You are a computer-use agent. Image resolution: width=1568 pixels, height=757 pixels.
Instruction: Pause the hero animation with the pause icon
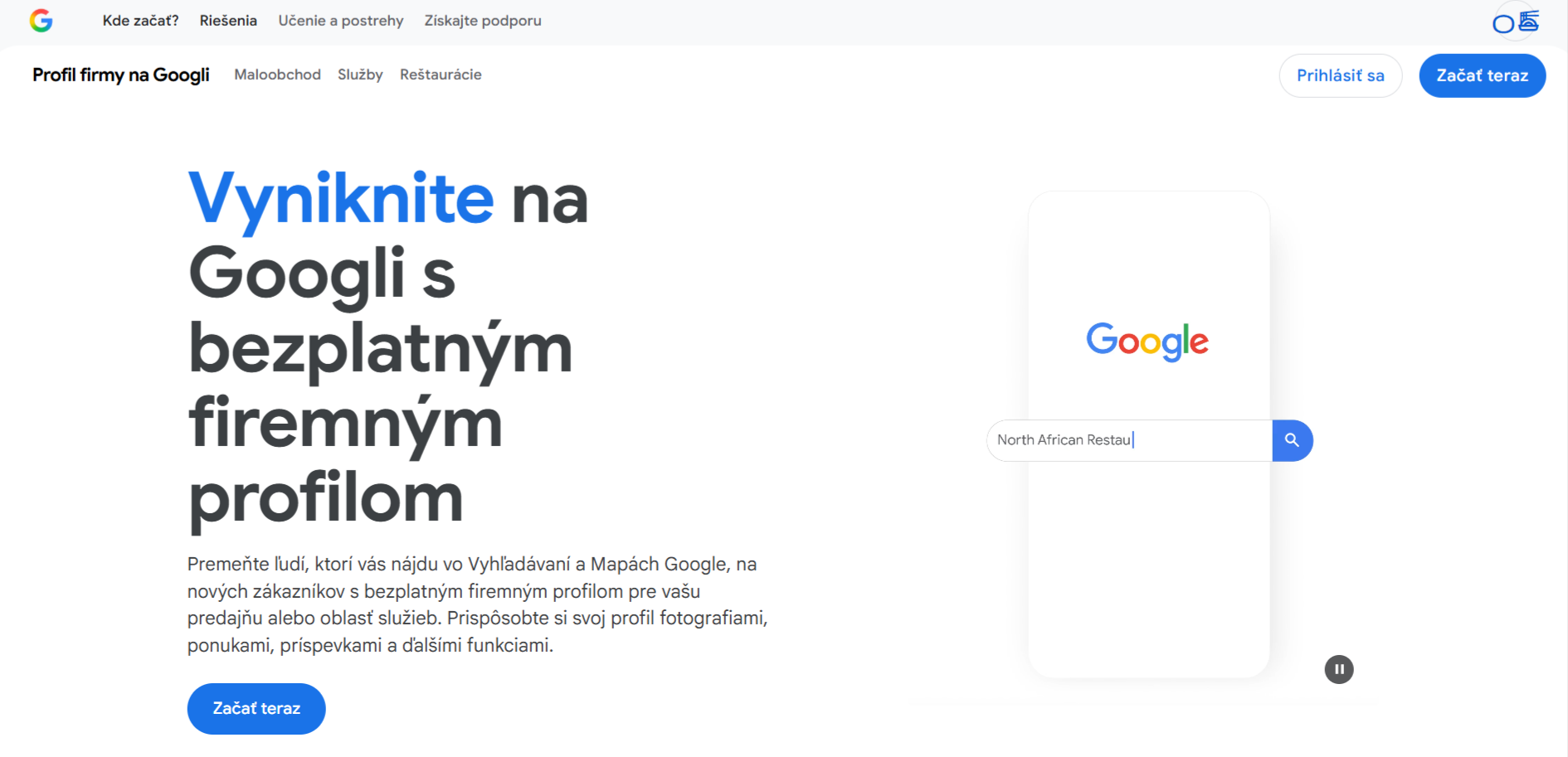point(1338,669)
